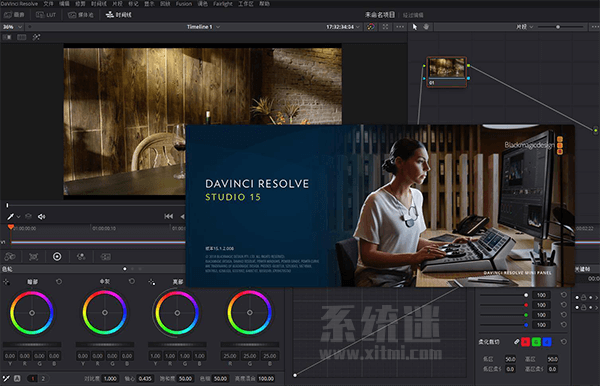The image size is (600, 386).
Task: Click the saturation value field 50.00
Action: pyautogui.click(x=185, y=379)
